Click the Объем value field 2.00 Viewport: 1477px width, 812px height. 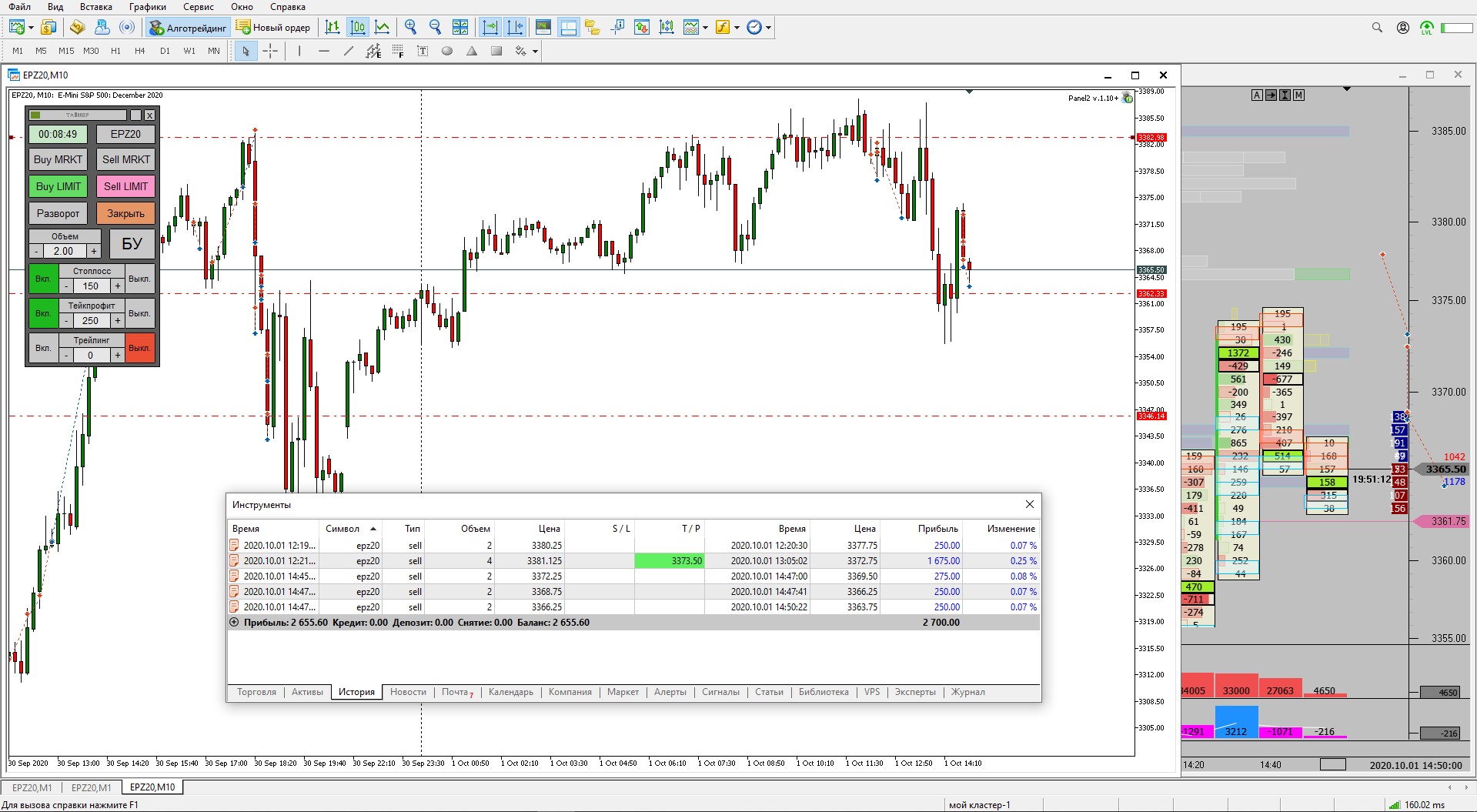65,251
